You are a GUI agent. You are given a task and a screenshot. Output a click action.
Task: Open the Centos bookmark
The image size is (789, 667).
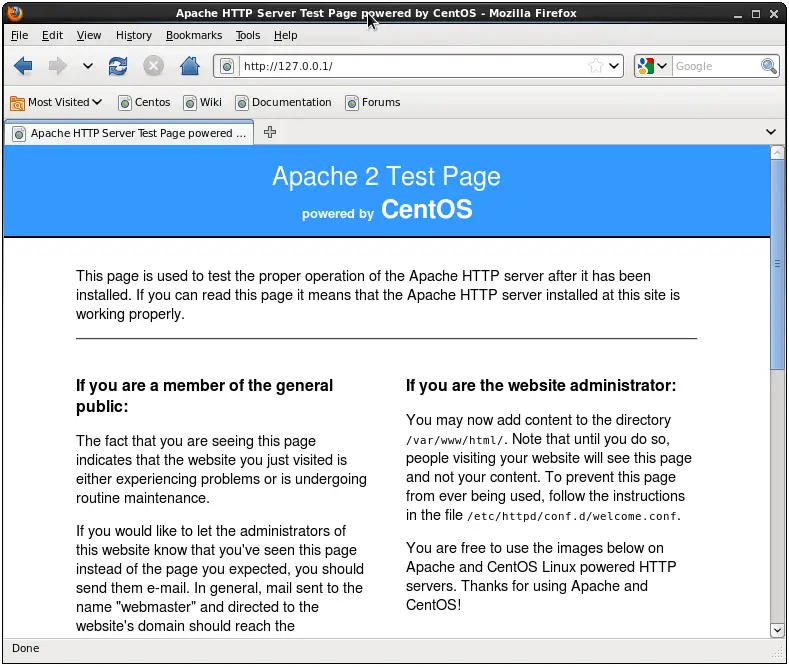coord(144,102)
